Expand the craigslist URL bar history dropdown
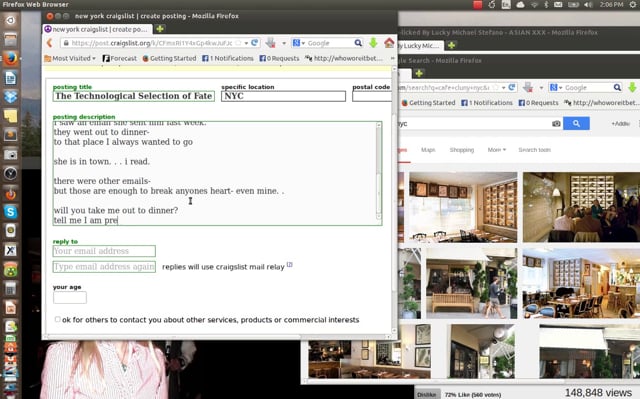 [x=246, y=43]
